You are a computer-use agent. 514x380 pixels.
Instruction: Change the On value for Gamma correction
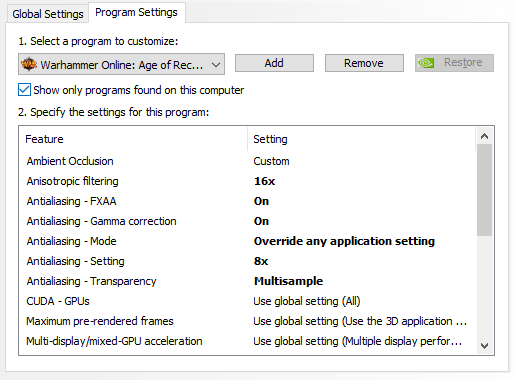tap(261, 221)
